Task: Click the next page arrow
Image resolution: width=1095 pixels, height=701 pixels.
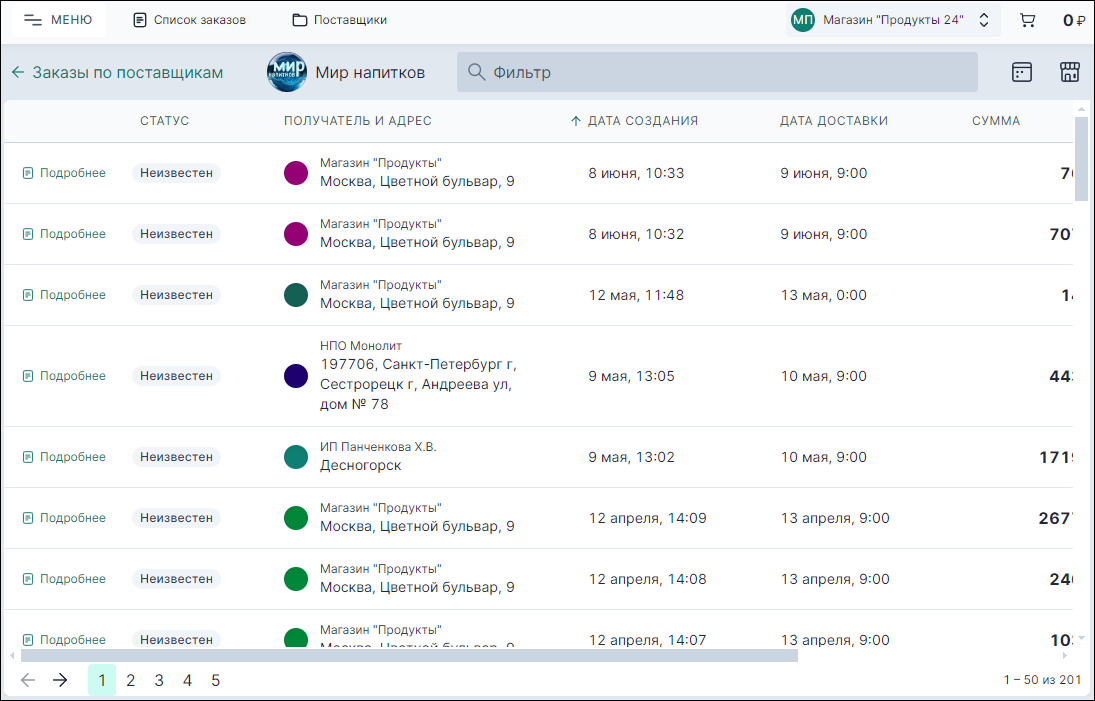Action: click(60, 680)
